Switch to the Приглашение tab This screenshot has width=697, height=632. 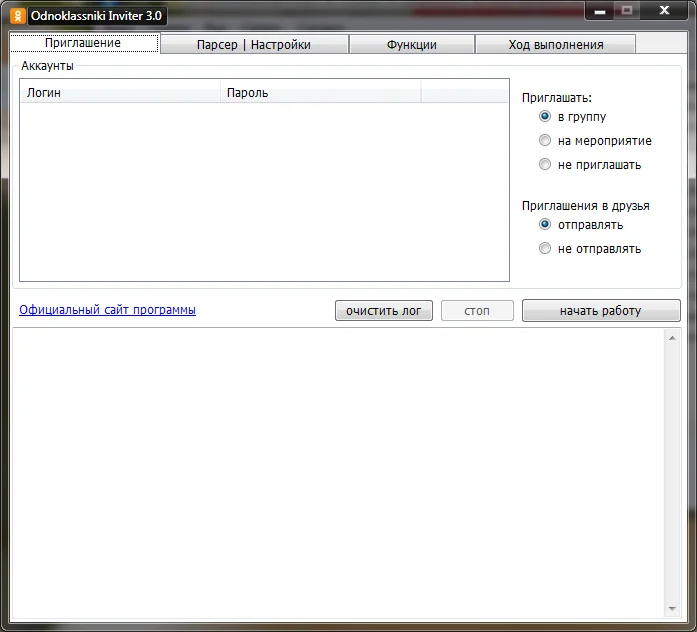[84, 43]
